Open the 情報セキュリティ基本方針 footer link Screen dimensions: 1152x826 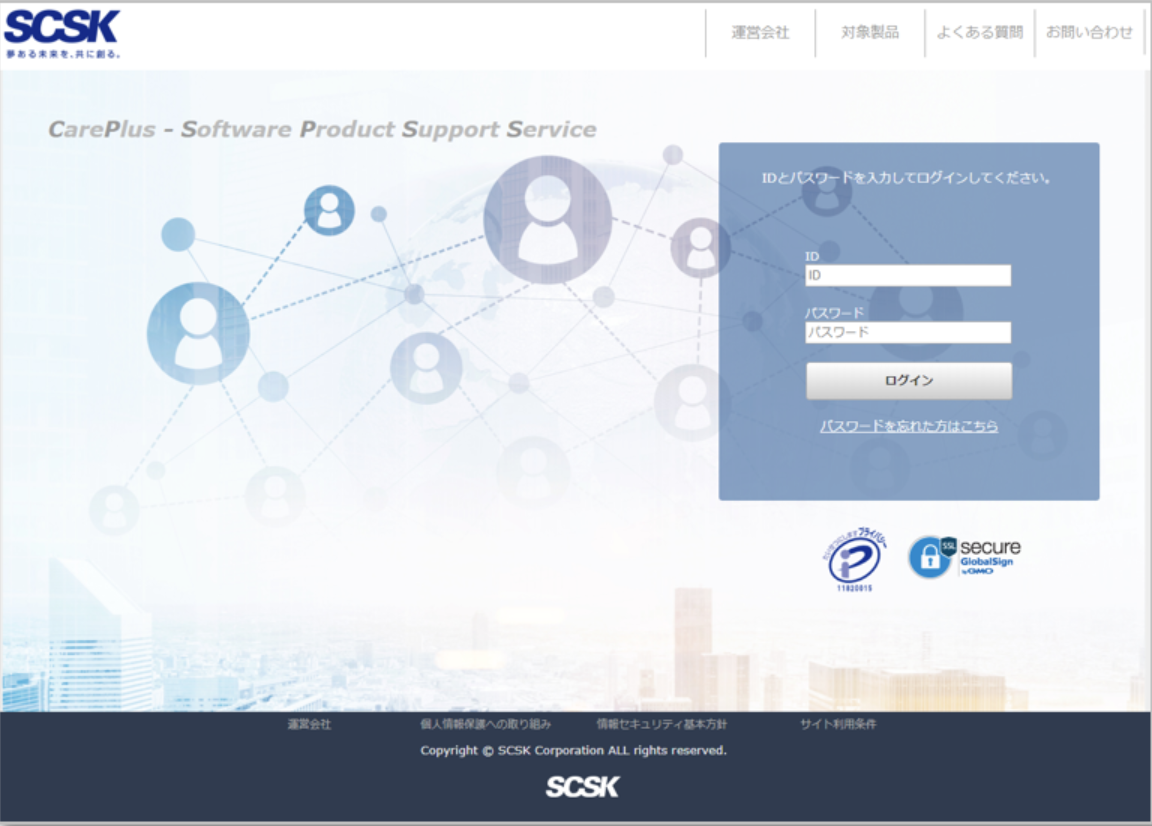pyautogui.click(x=661, y=725)
